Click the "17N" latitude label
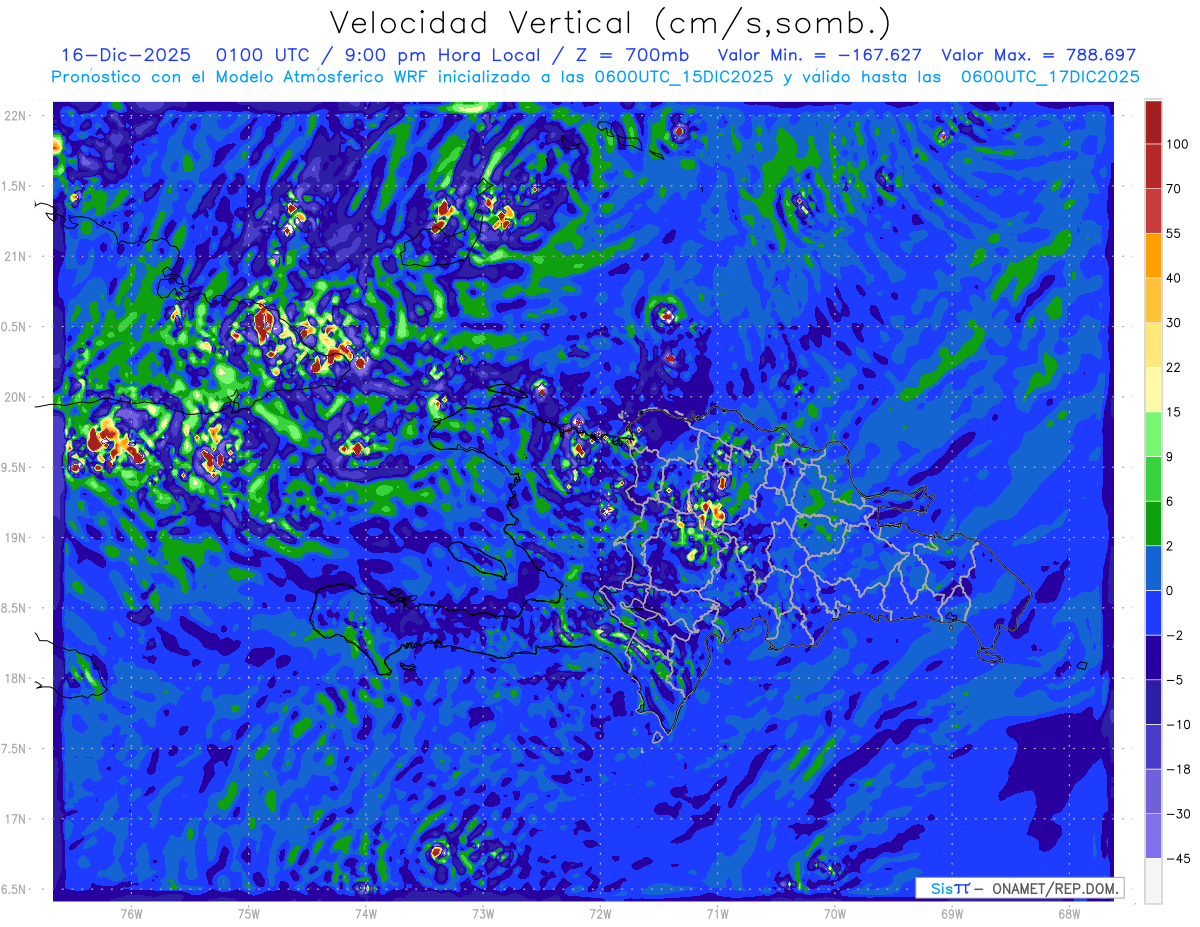 coord(15,819)
